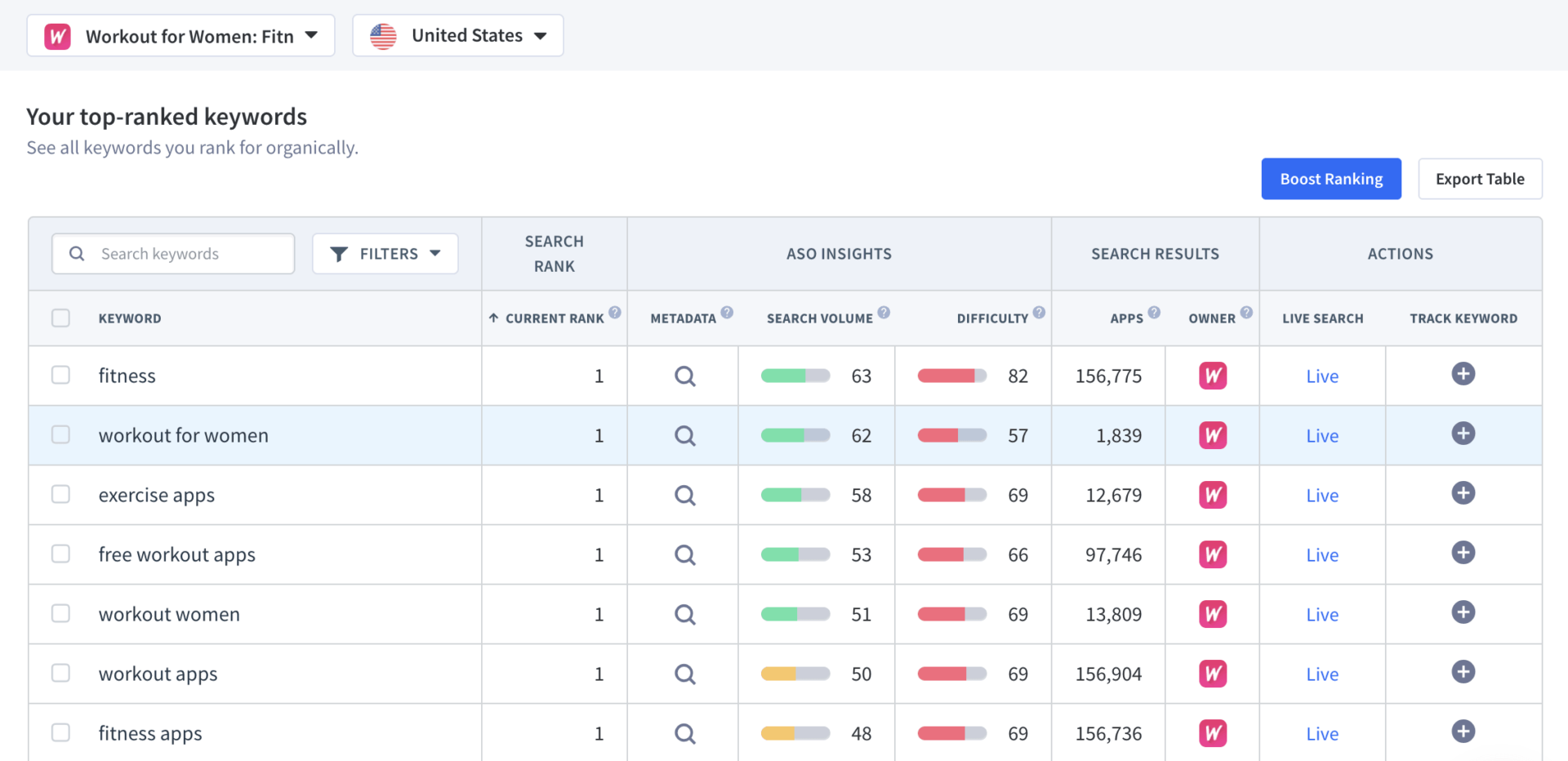Click owner app icon in exercise apps row
This screenshot has width=1568, height=761.
[1213, 495]
